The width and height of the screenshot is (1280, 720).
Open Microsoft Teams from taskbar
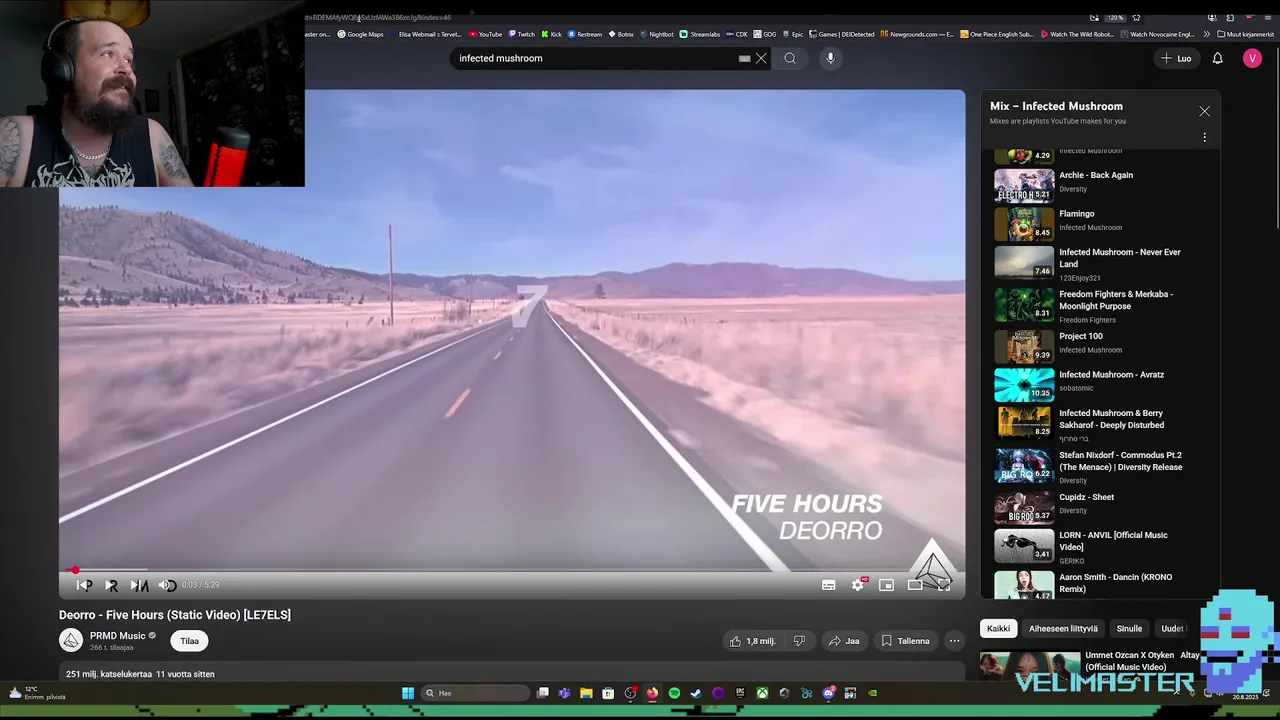tap(564, 693)
